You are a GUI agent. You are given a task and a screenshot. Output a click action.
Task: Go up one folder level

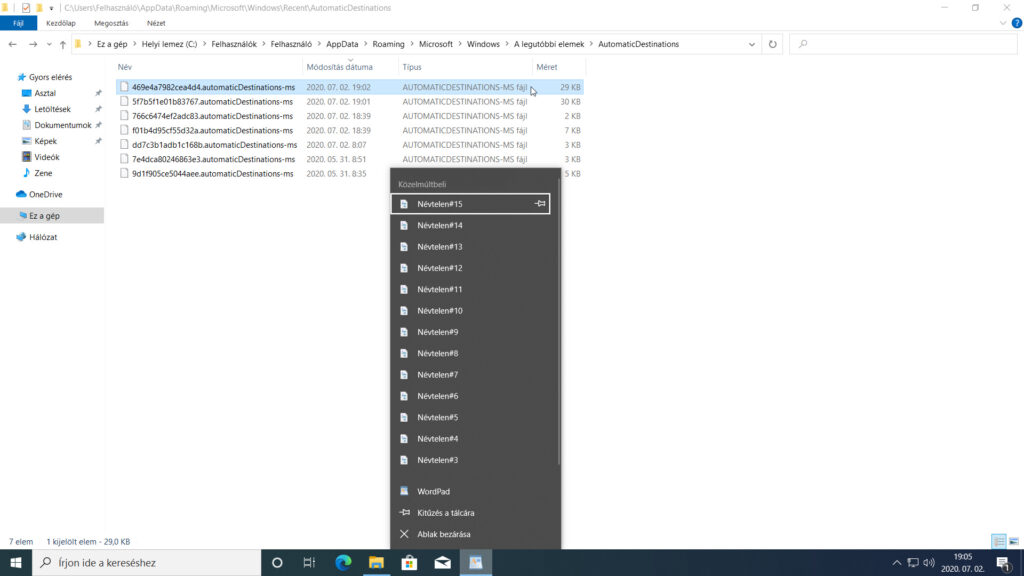(63, 44)
